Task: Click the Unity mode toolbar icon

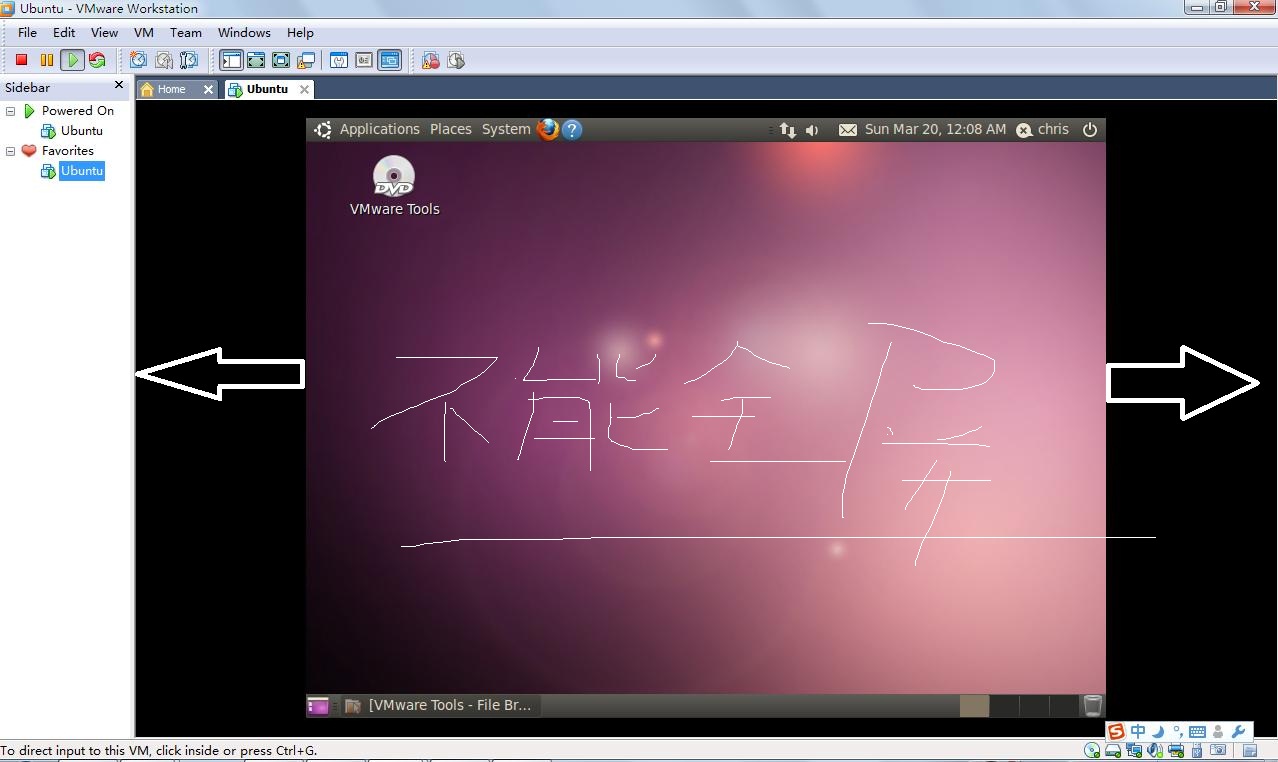Action: [x=306, y=60]
